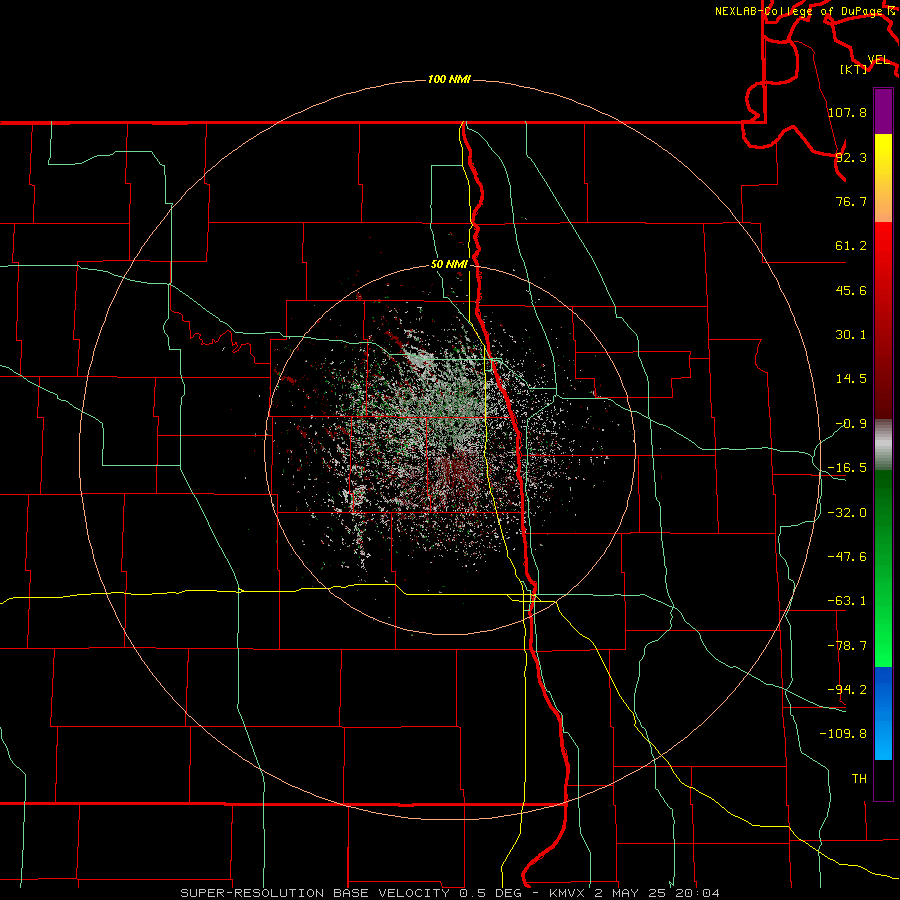Select the 14.5 scale label

point(851,379)
